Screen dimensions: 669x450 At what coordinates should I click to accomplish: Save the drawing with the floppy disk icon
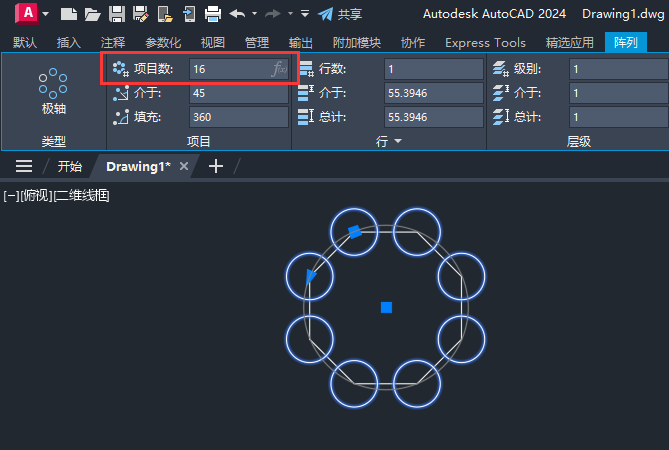coord(117,14)
